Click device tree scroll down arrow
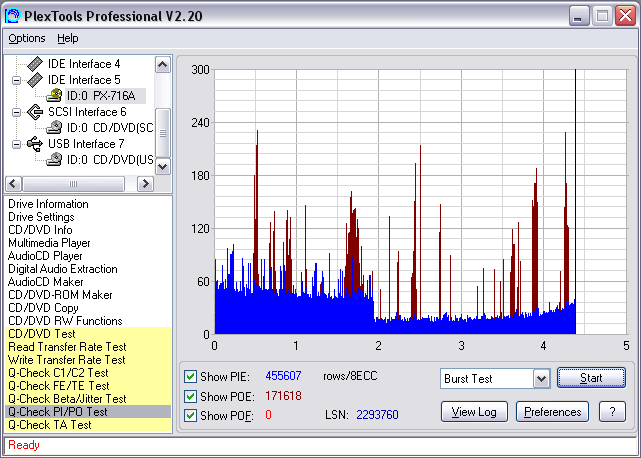The height and width of the screenshot is (458, 641). [163, 166]
